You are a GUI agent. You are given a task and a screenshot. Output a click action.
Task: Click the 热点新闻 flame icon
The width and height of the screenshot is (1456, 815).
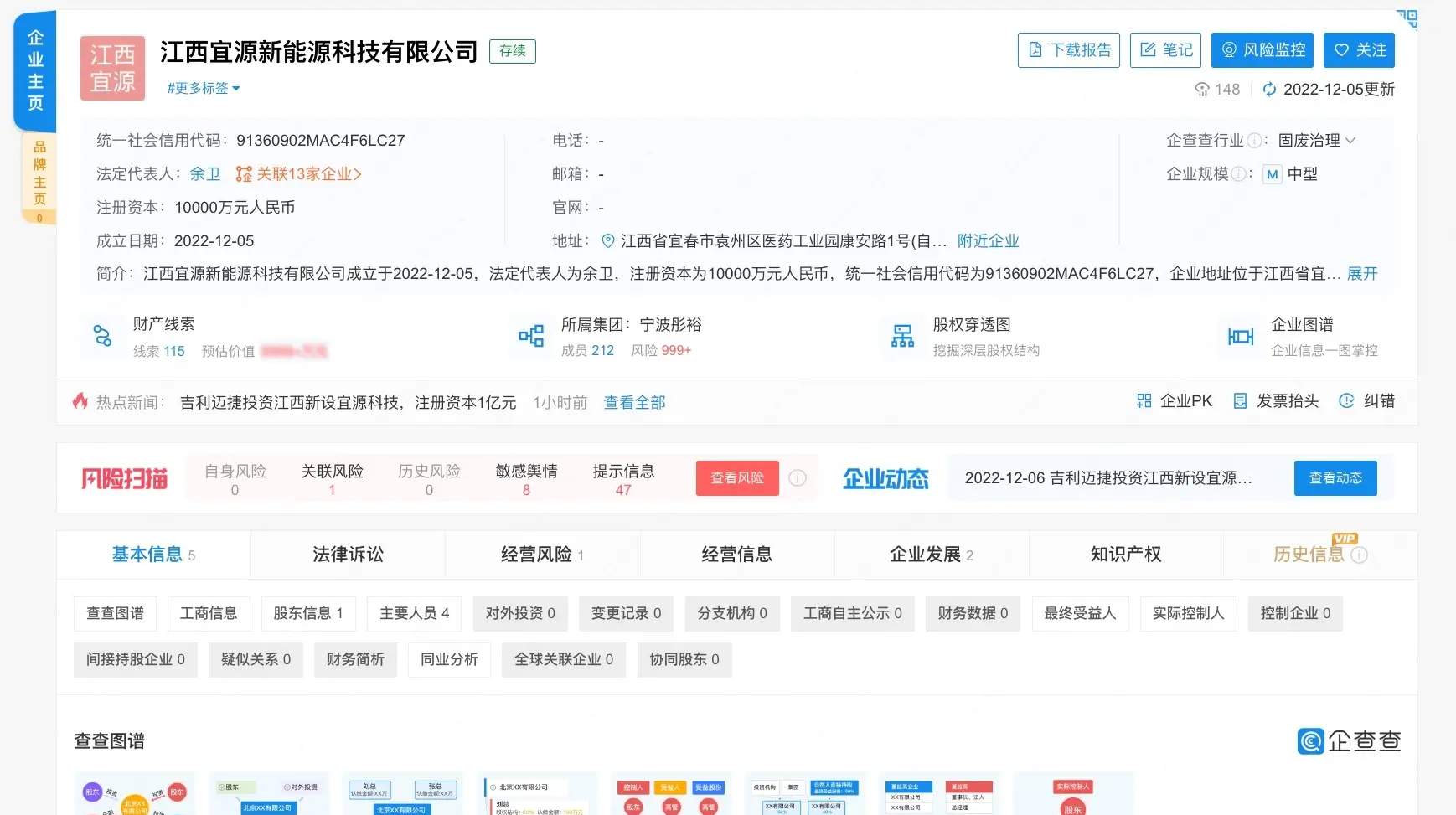point(80,401)
